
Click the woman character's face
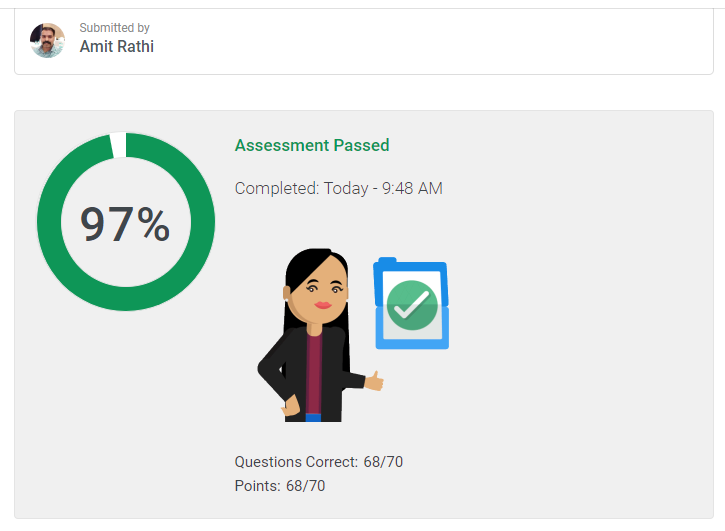[x=321, y=294]
